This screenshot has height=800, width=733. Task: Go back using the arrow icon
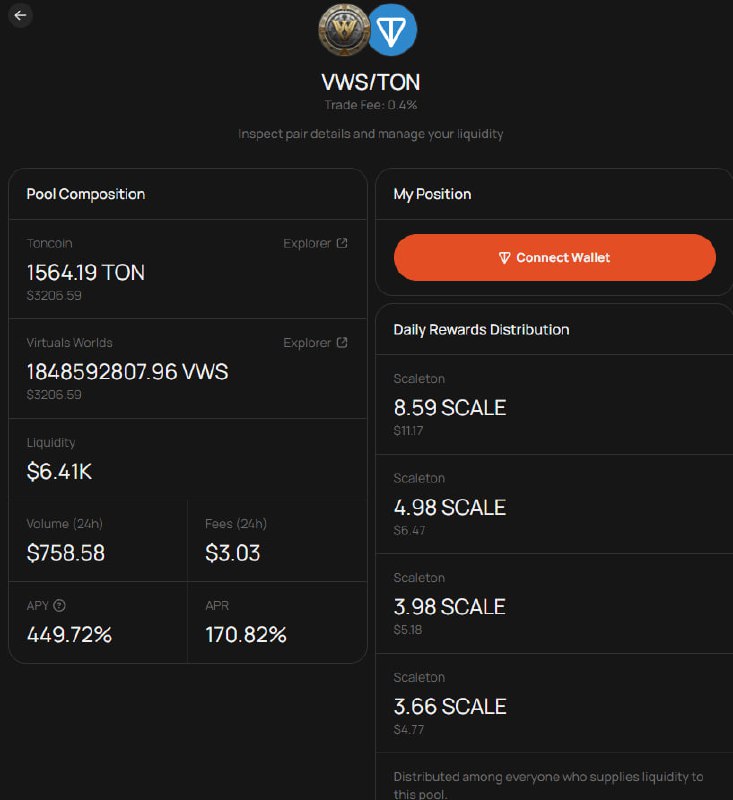tap(20, 15)
